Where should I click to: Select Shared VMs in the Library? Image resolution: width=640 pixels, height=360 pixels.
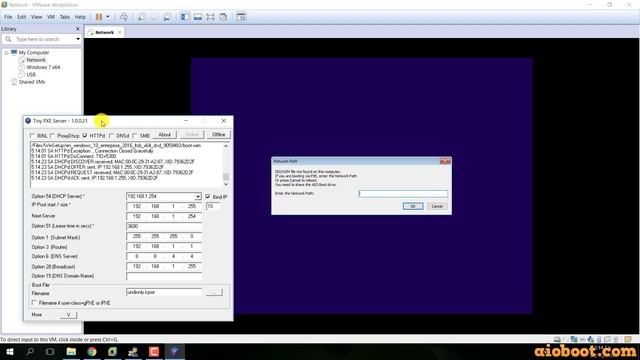pos(32,82)
